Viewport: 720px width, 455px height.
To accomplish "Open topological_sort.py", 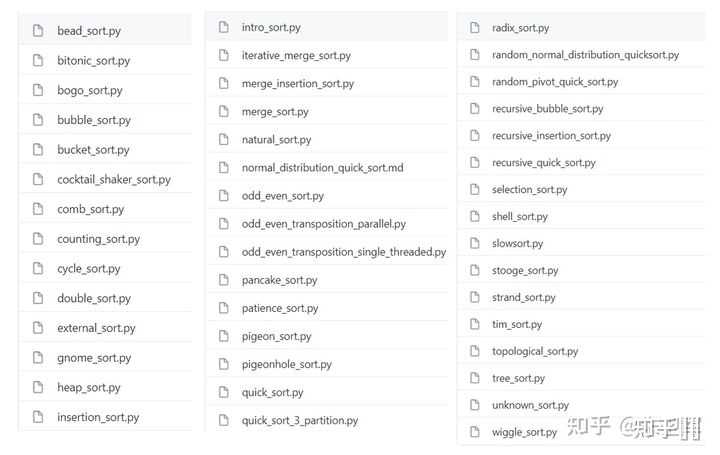I will click(535, 351).
